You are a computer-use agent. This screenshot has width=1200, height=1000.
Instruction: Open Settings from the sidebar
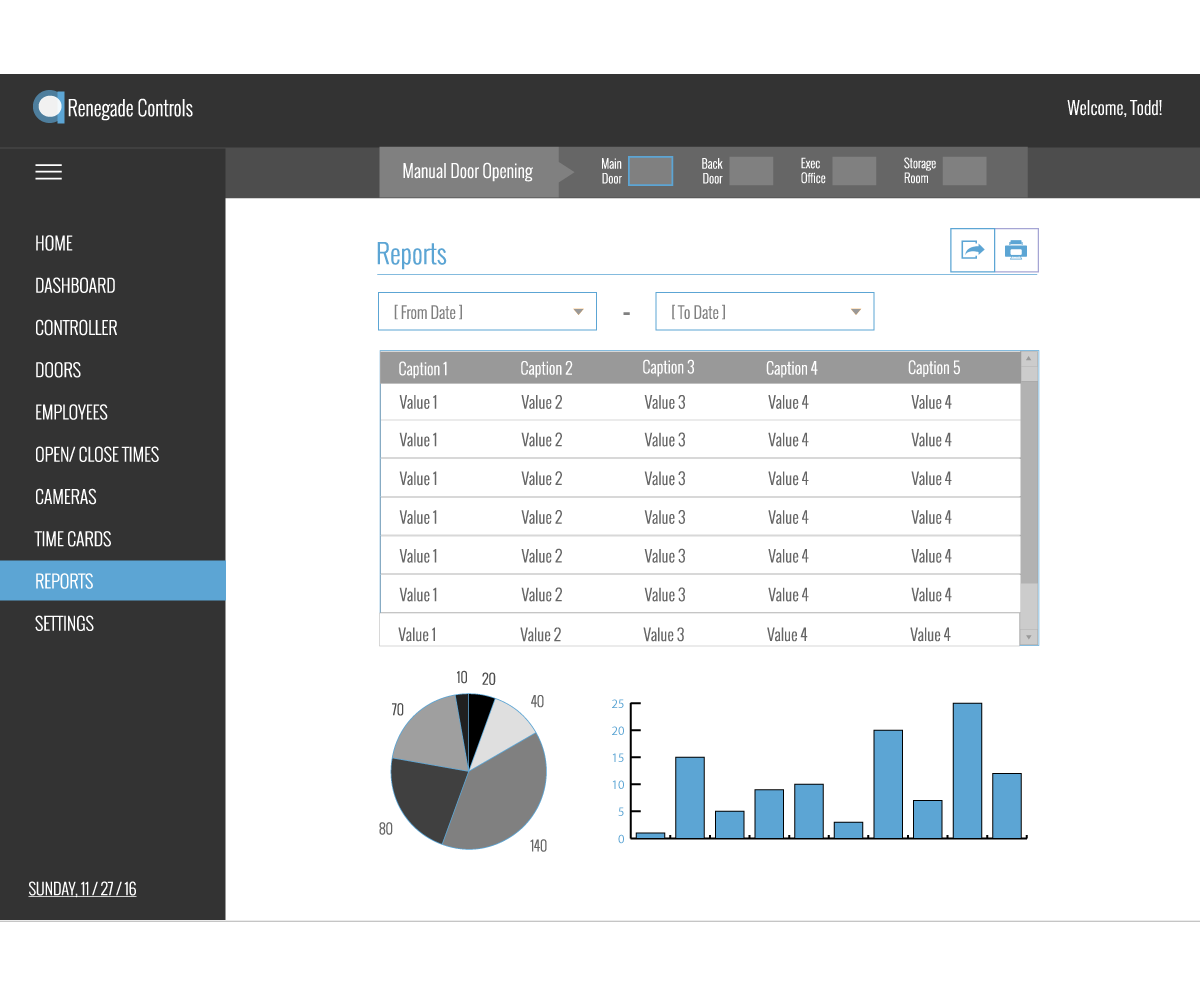(x=64, y=624)
